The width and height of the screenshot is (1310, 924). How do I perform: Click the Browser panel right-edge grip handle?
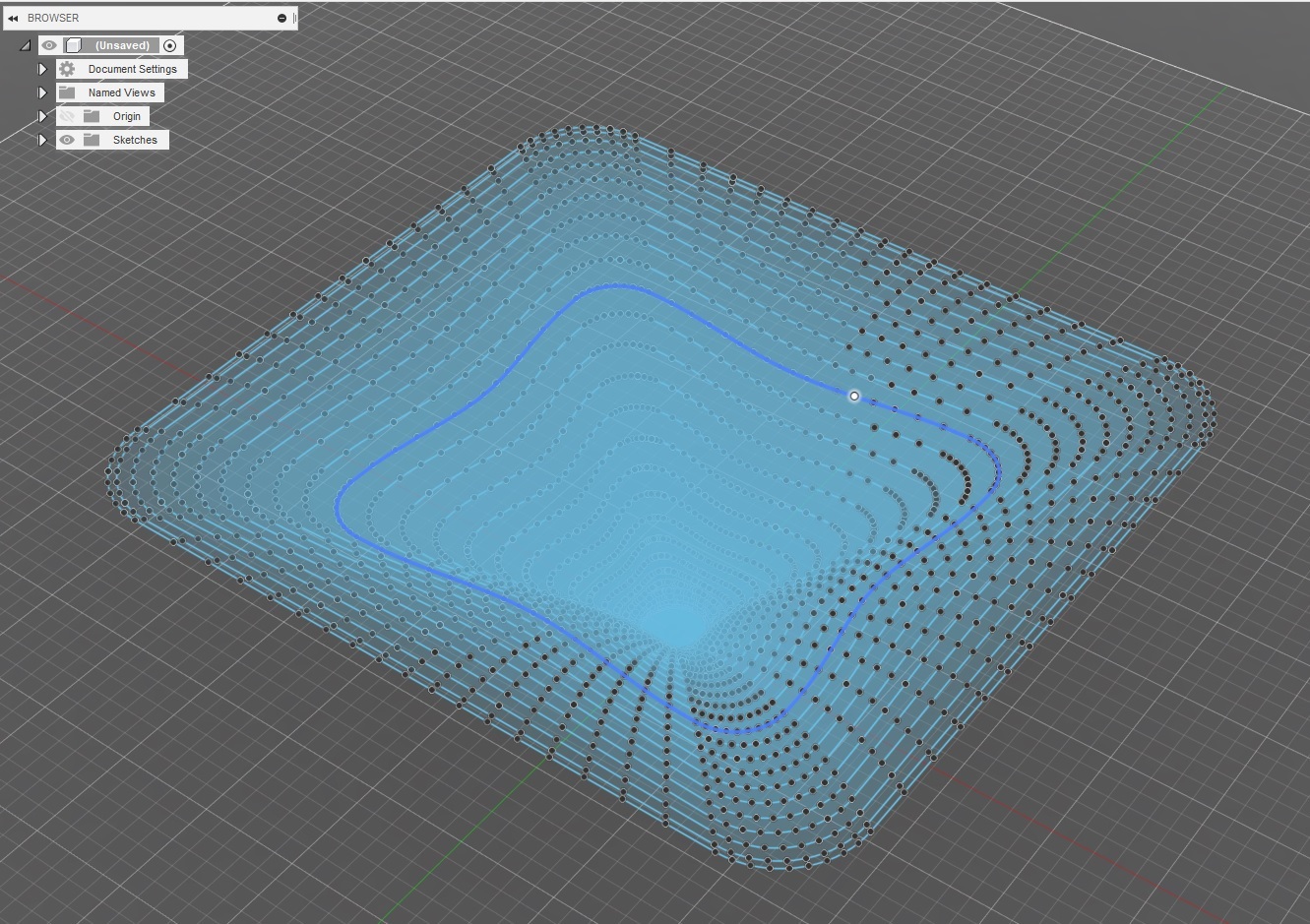pyautogui.click(x=294, y=18)
